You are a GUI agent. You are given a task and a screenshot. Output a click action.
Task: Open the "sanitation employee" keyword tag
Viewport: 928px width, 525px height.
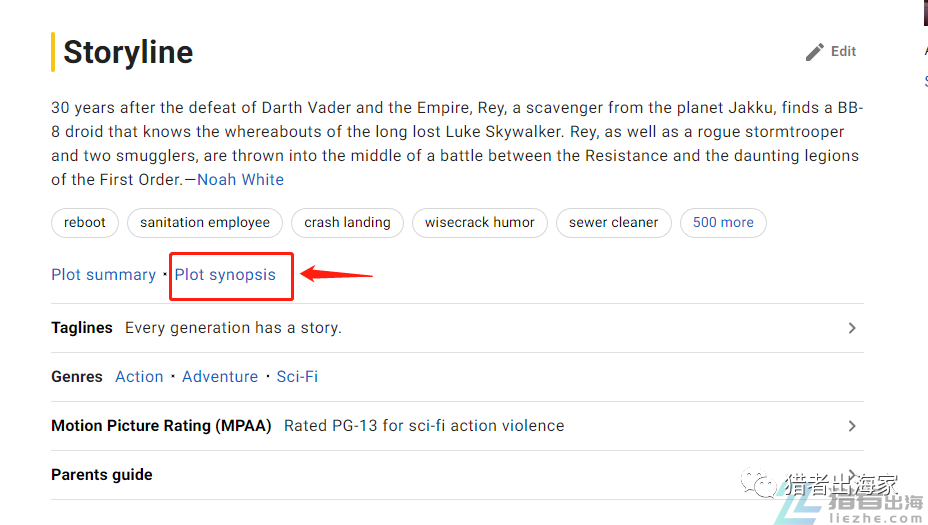(205, 223)
